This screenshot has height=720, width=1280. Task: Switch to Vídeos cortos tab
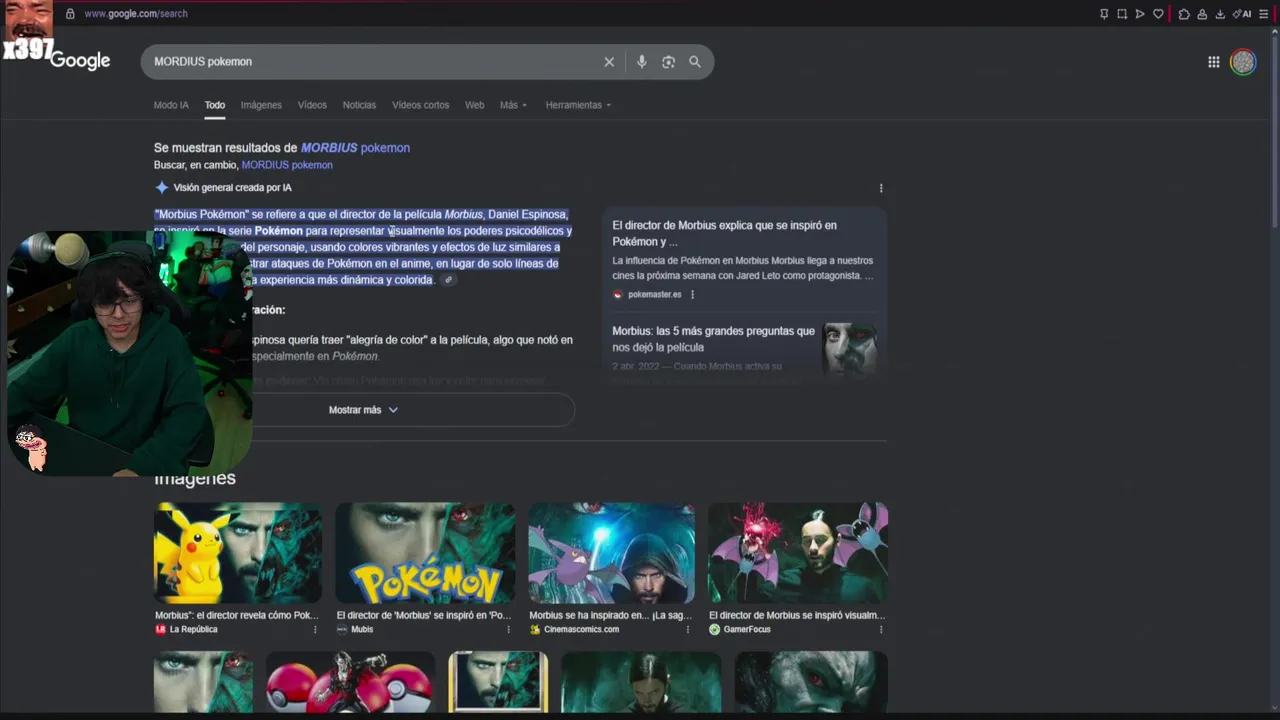(x=420, y=105)
